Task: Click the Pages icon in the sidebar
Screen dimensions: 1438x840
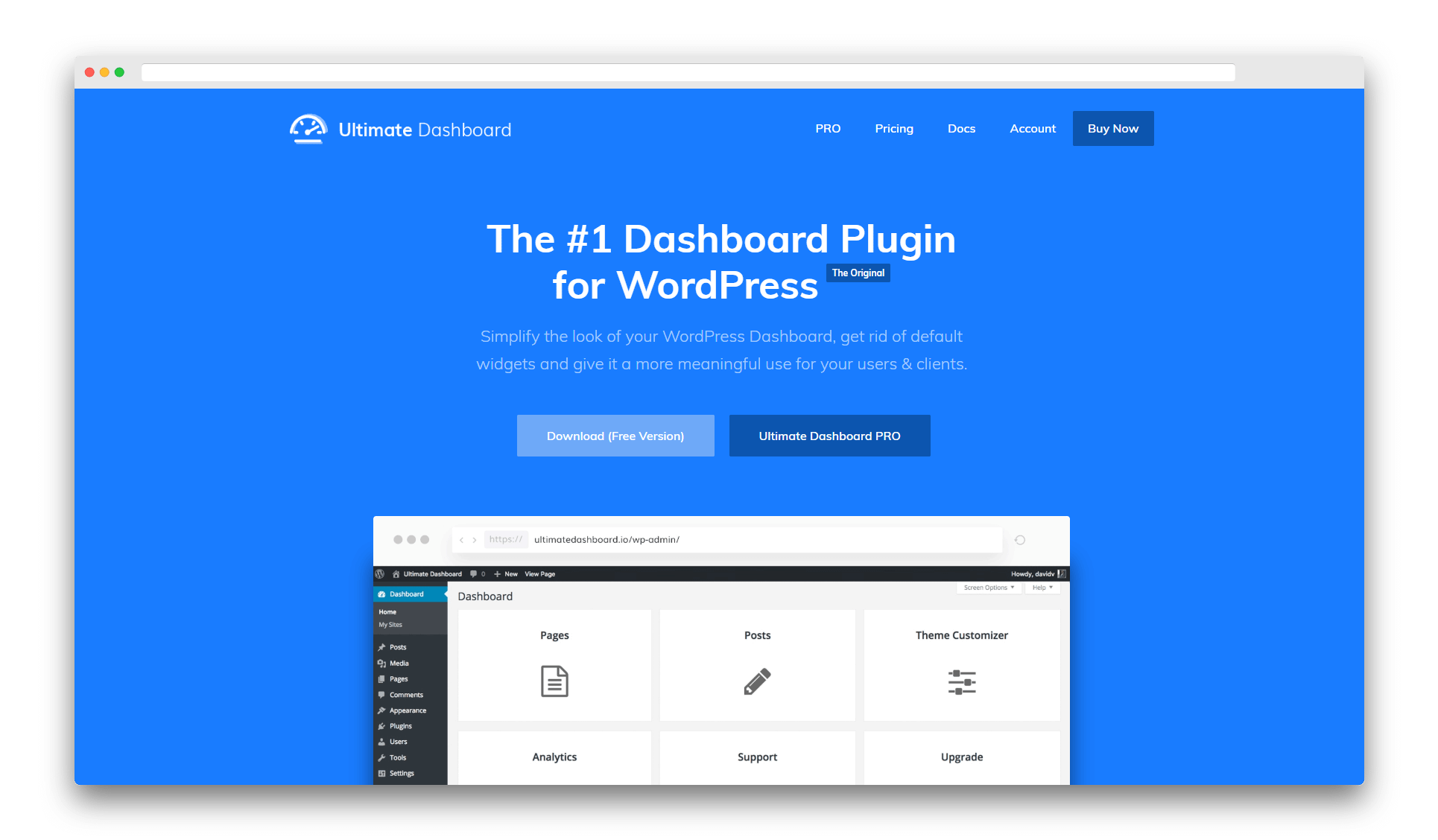Action: coord(381,679)
